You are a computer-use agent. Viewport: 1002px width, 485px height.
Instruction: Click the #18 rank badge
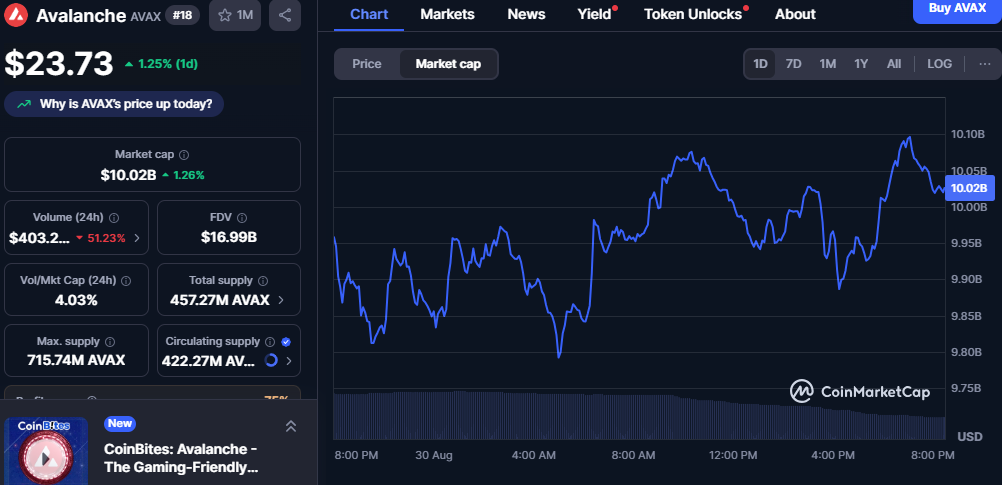(x=182, y=15)
